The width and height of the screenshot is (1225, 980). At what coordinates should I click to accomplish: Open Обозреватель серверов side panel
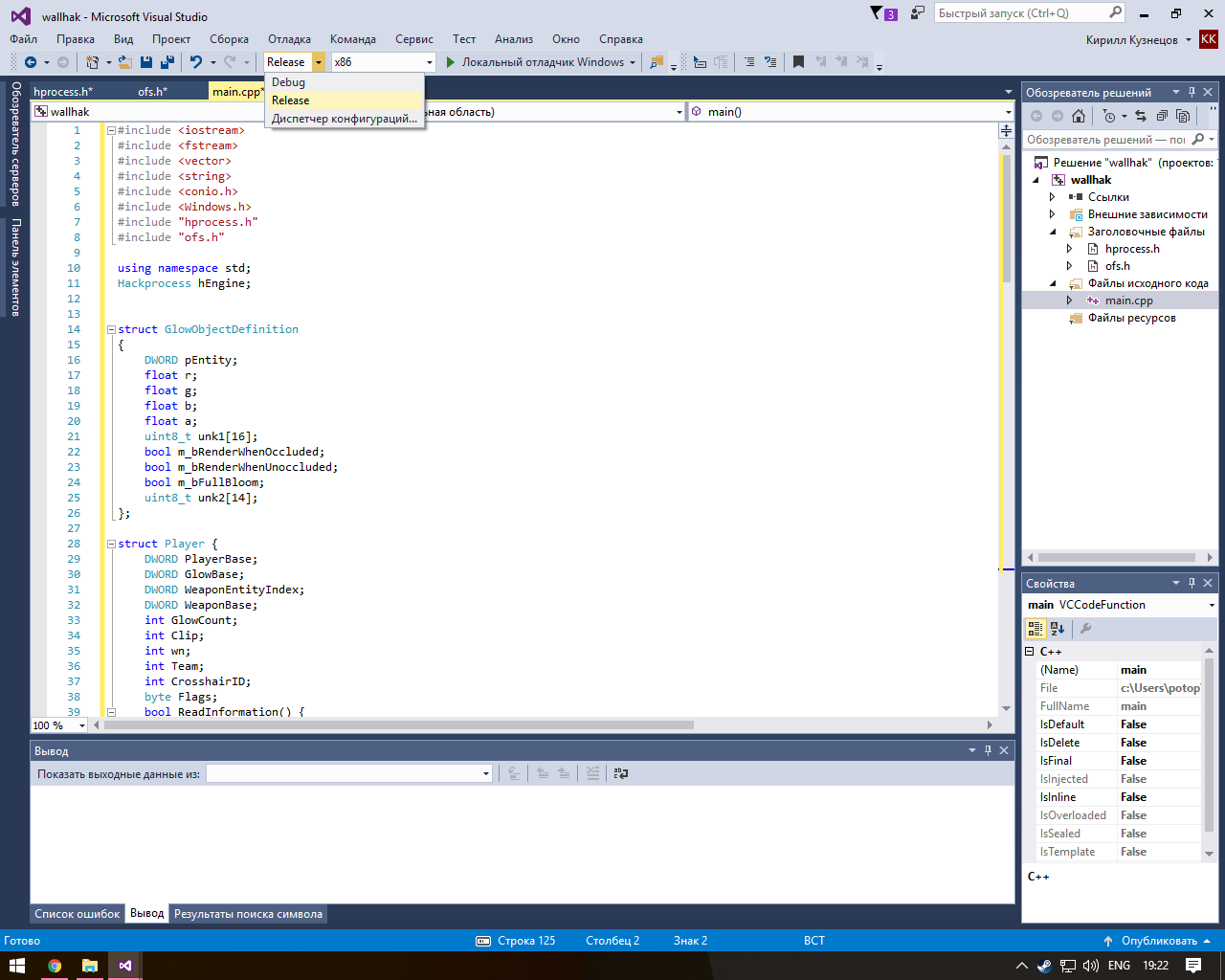coord(16,144)
